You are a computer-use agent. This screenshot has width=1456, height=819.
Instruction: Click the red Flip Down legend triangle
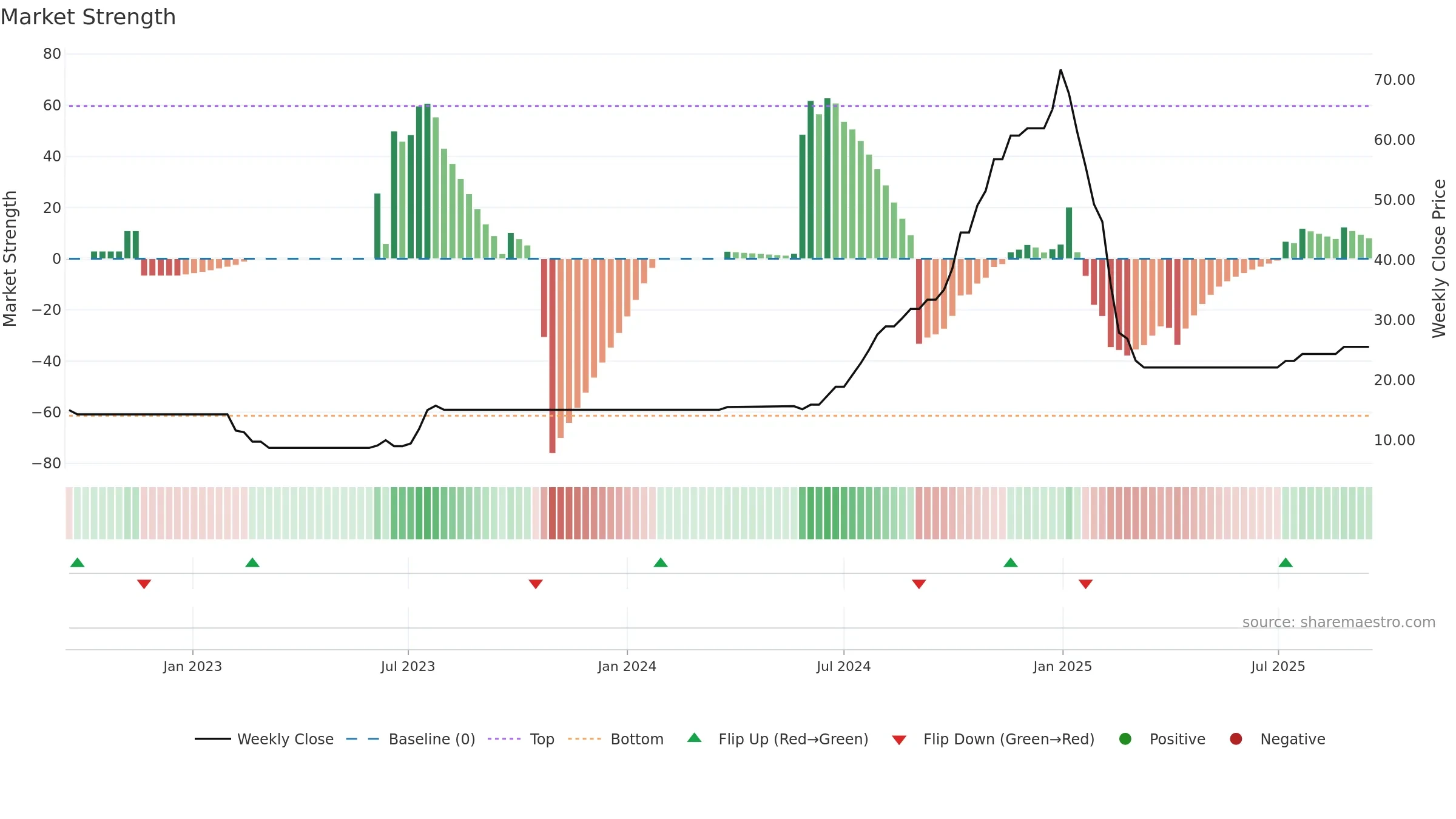click(899, 740)
